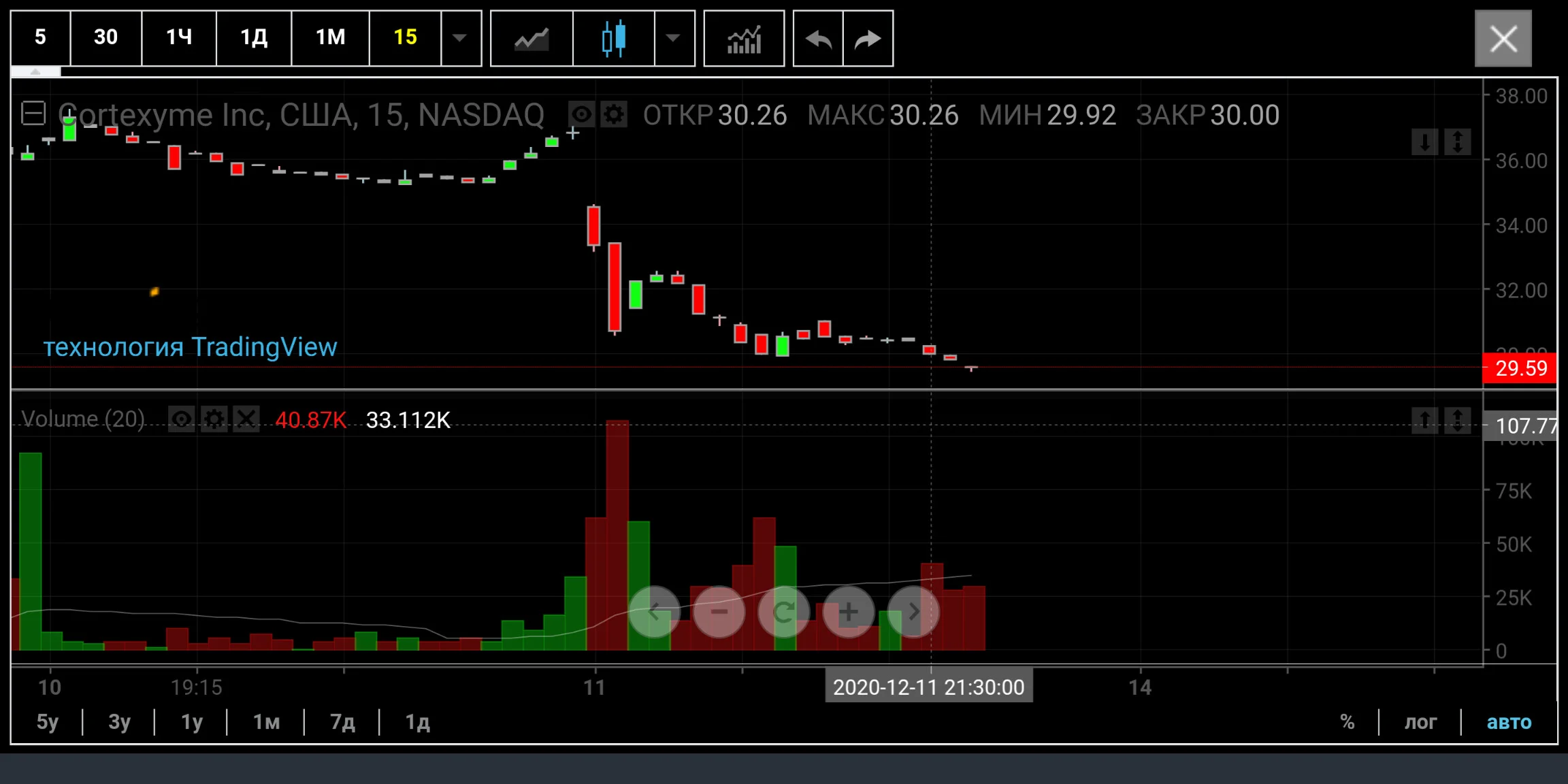Open the interval dropdown arrow
The image size is (1568, 784).
pyautogui.click(x=461, y=37)
